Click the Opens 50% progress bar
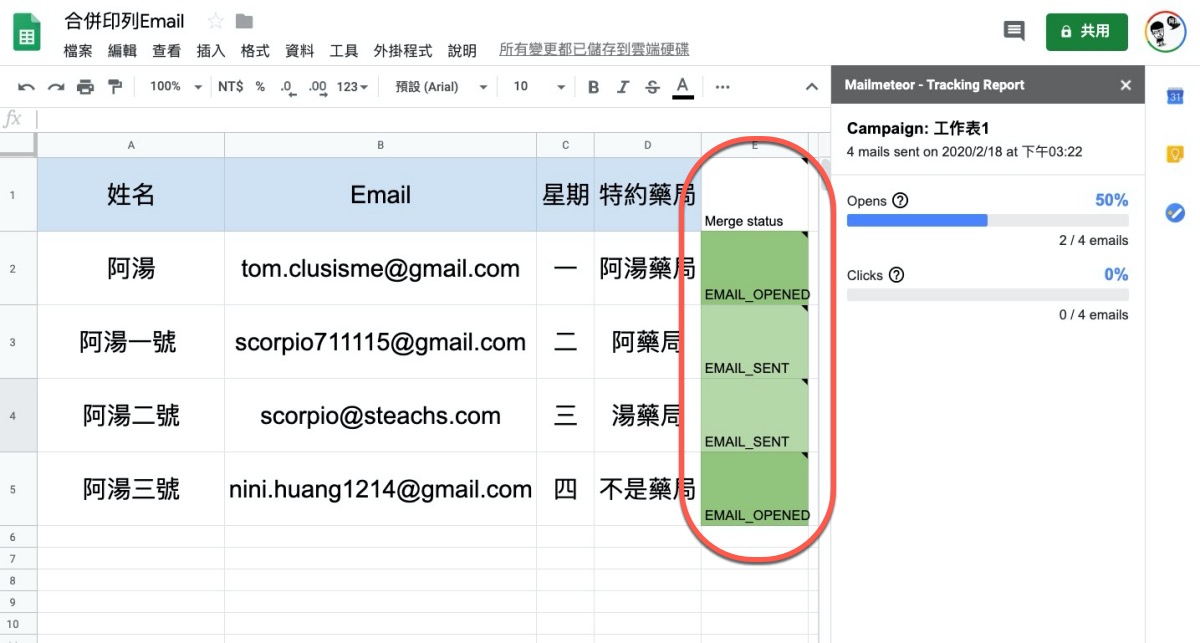The height and width of the screenshot is (643, 1200). coord(987,220)
